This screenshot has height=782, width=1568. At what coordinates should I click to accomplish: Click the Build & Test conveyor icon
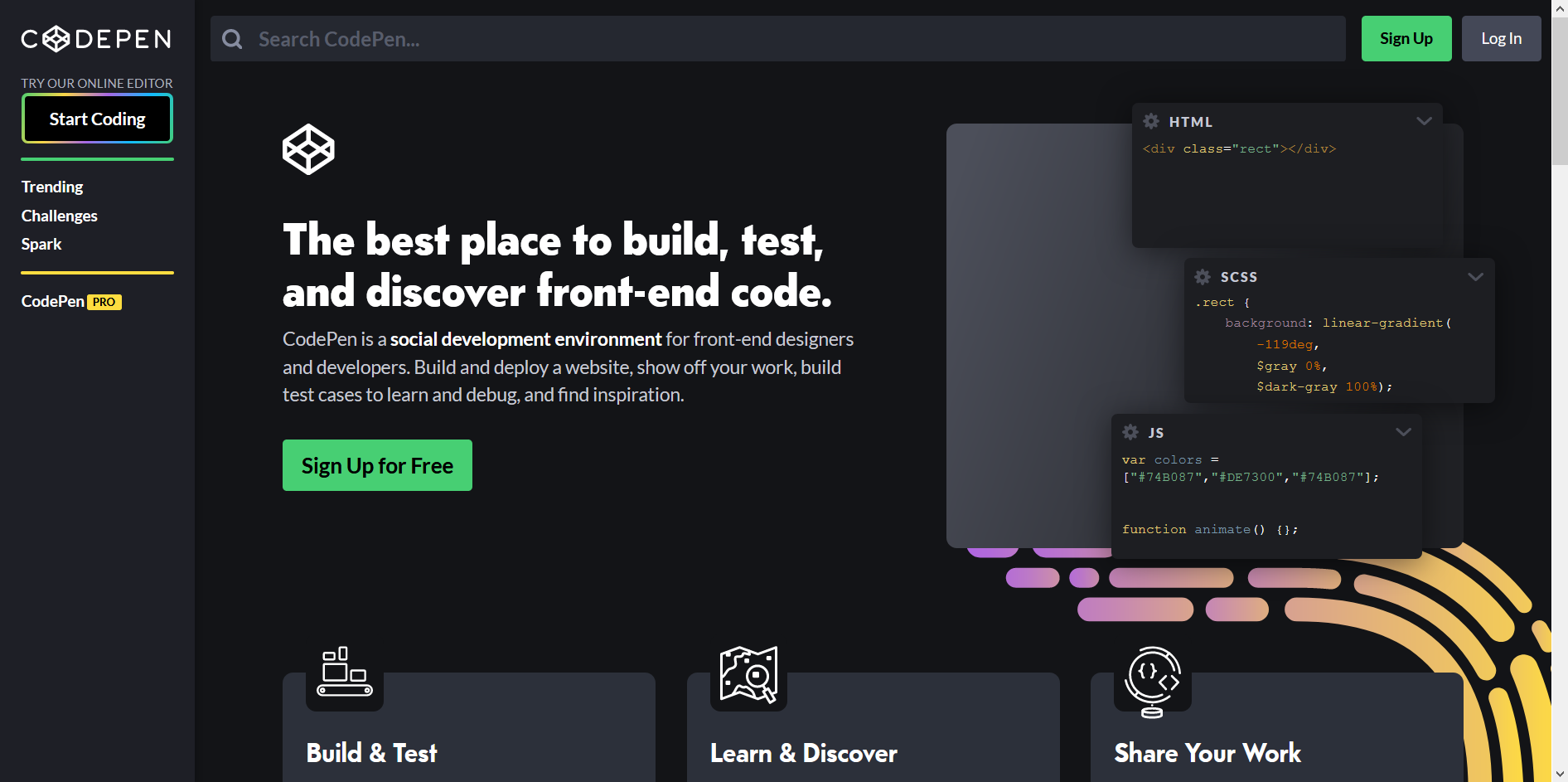pyautogui.click(x=344, y=674)
